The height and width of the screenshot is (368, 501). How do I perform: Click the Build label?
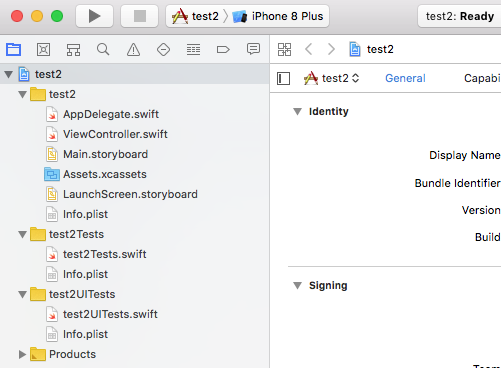pyautogui.click(x=488, y=237)
